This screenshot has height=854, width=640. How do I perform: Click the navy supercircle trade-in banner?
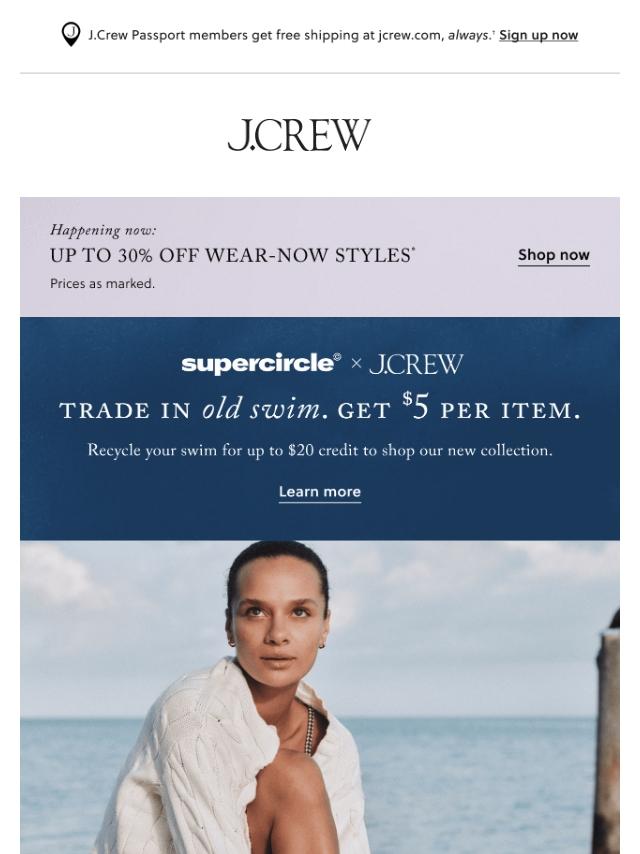(320, 429)
